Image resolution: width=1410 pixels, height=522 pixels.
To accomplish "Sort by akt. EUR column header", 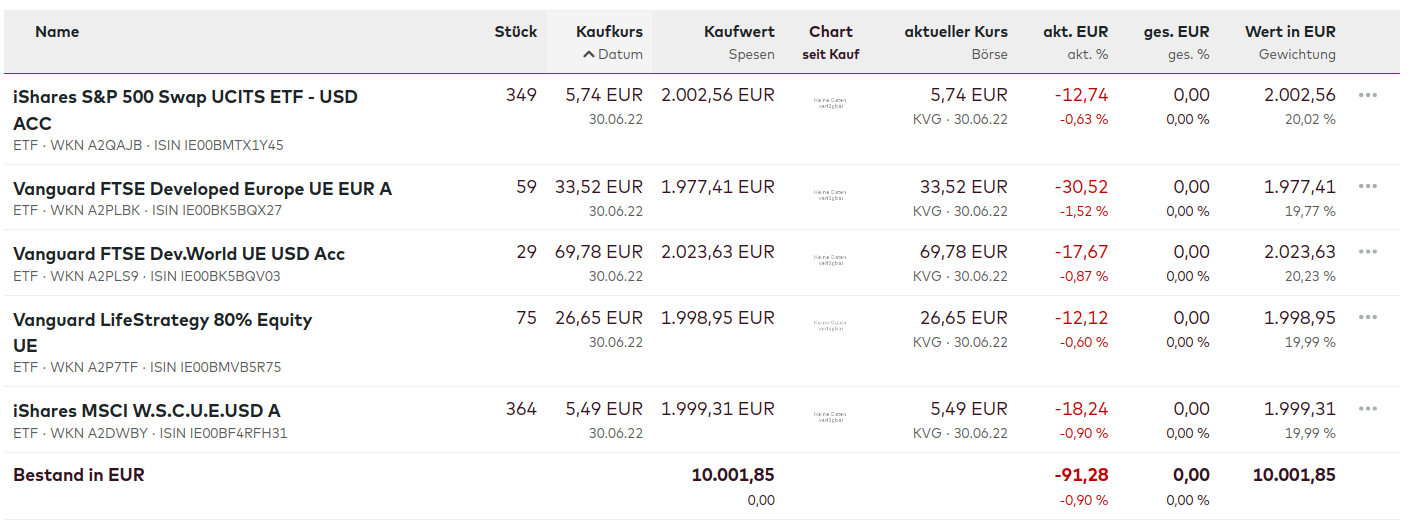I will click(x=1080, y=32).
